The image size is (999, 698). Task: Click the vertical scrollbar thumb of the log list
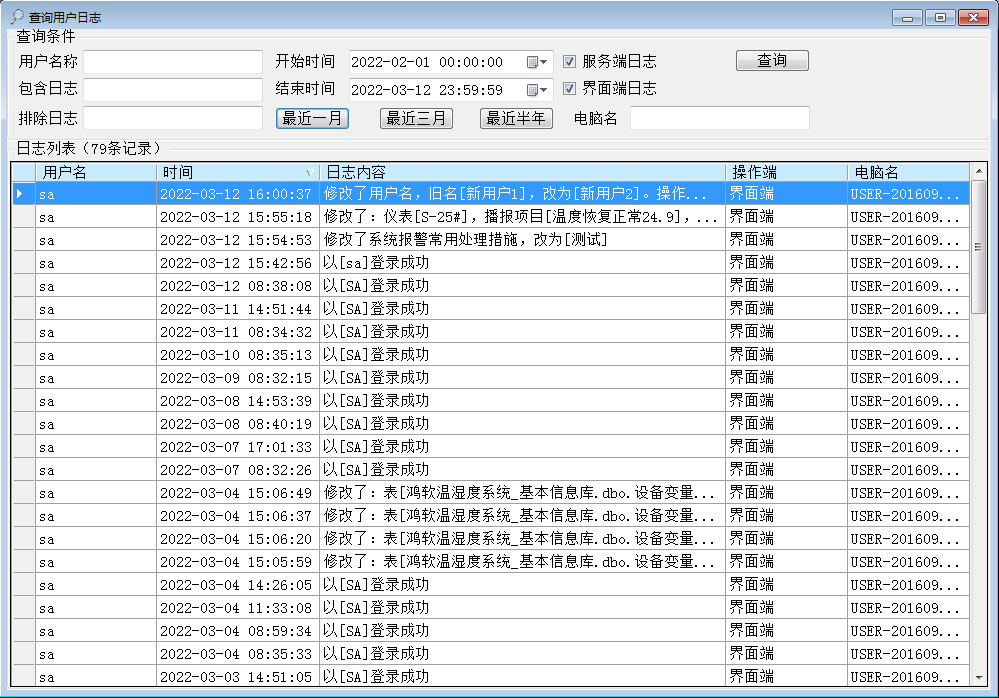coord(979,246)
